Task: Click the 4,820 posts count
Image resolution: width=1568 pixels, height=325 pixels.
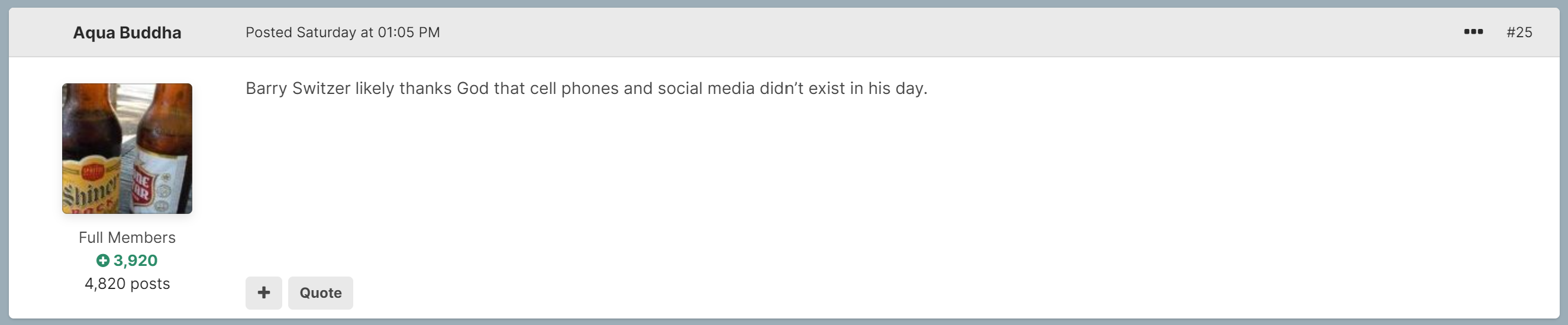Action: click(127, 284)
